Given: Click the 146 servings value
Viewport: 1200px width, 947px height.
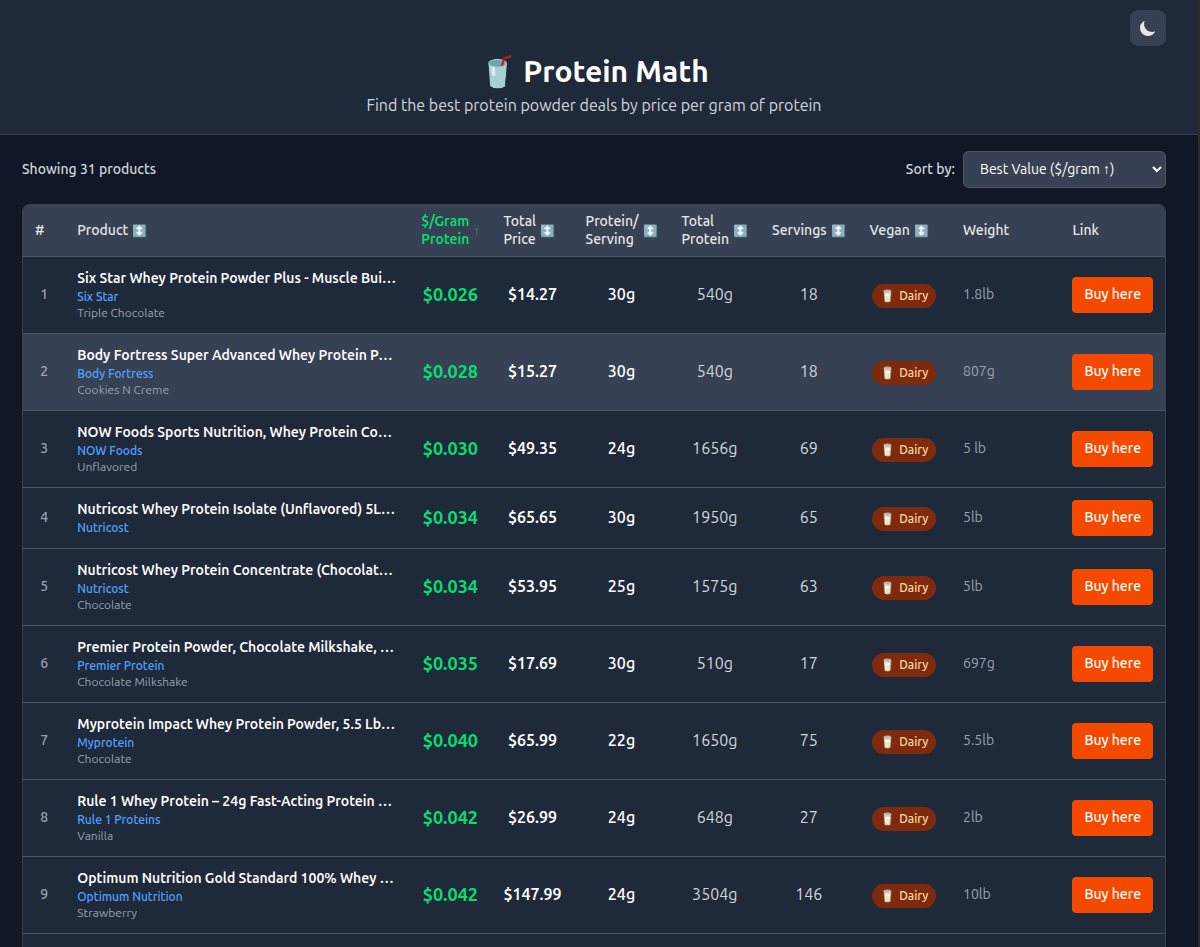Looking at the screenshot, I should click(x=809, y=894).
